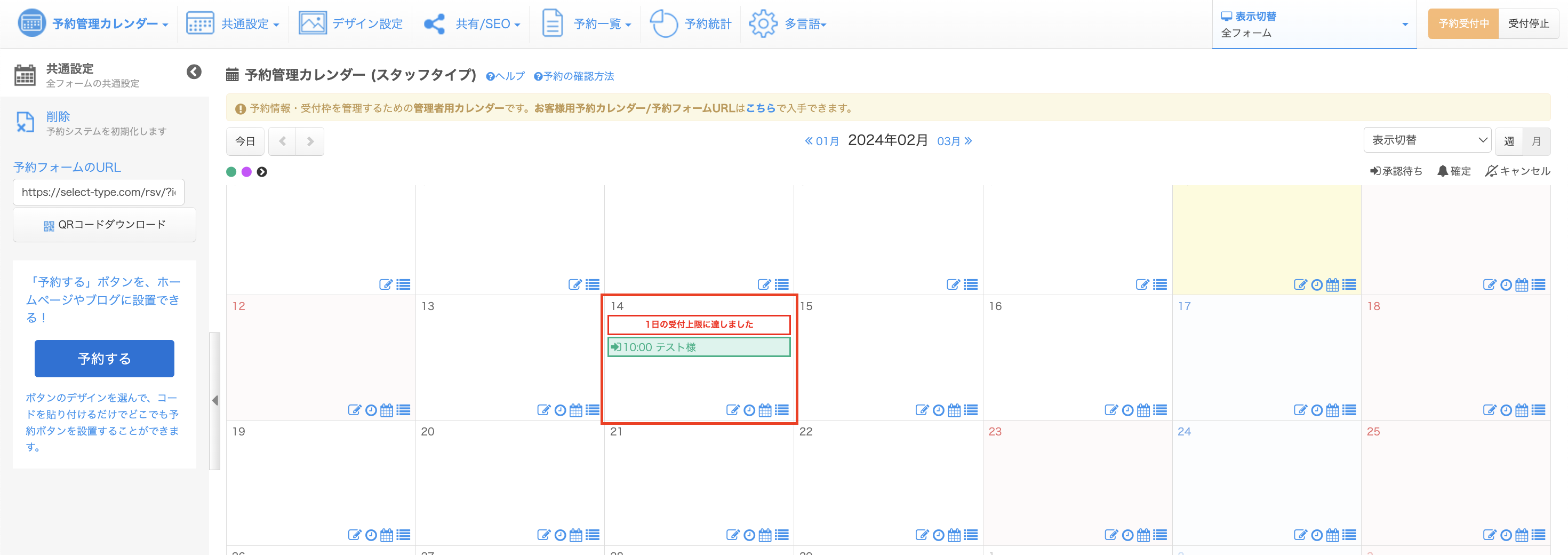Screen dimensions: 1568x555
Task: Open the 予約統計 menu item
Action: (691, 24)
